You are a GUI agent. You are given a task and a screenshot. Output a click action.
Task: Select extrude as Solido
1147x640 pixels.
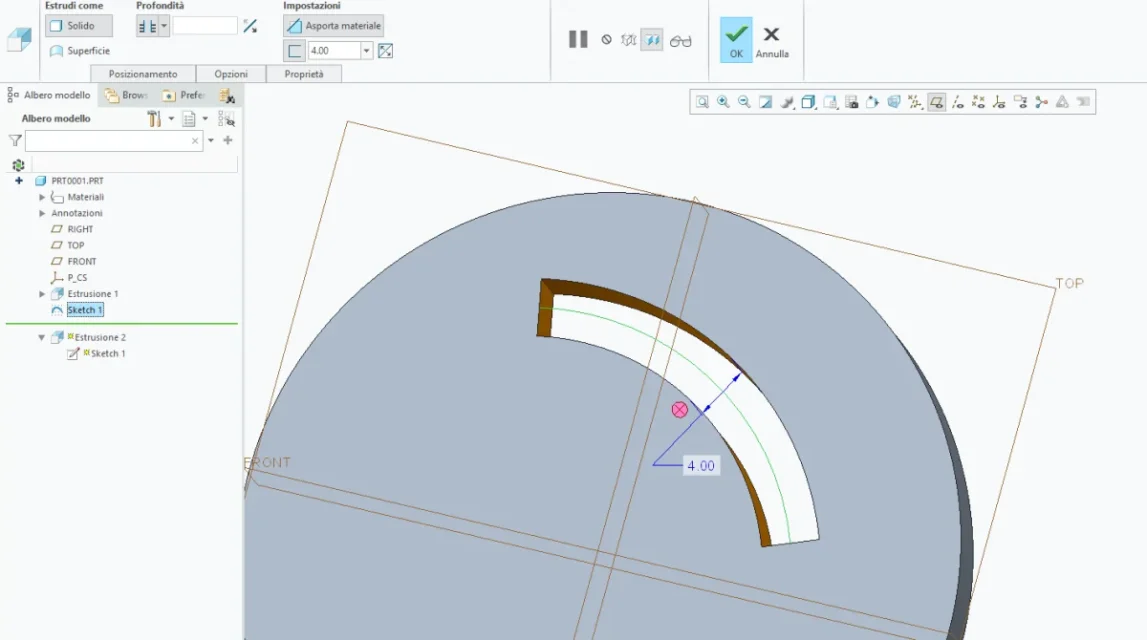point(79,26)
